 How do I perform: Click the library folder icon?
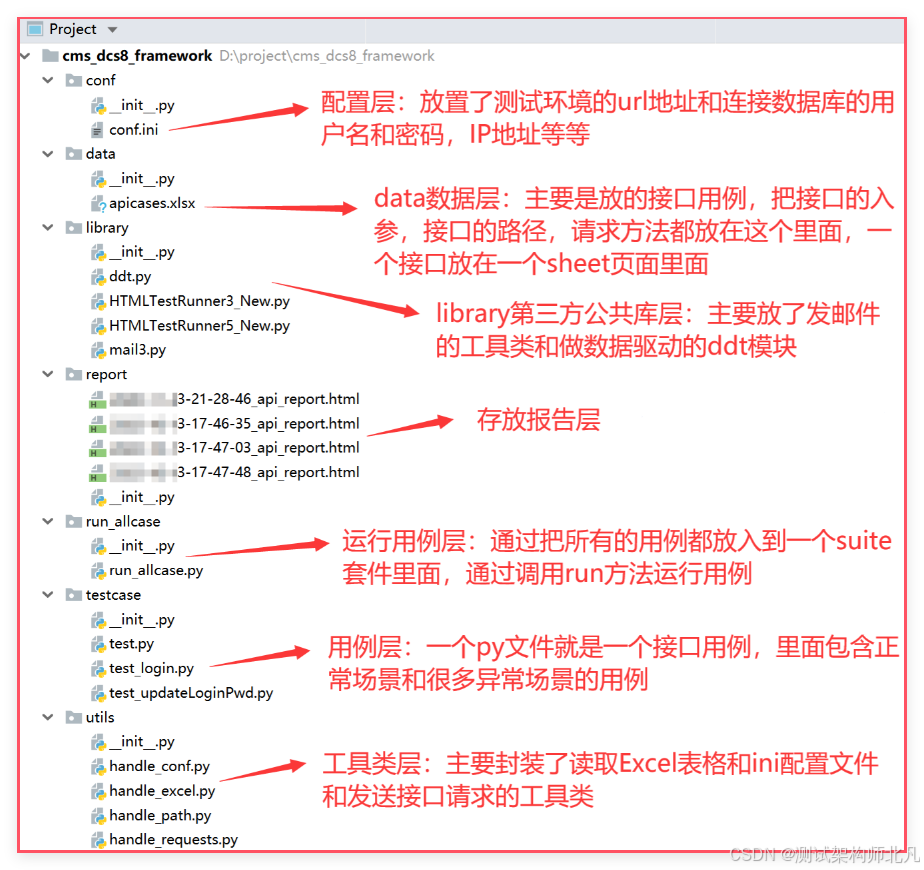pos(74,228)
